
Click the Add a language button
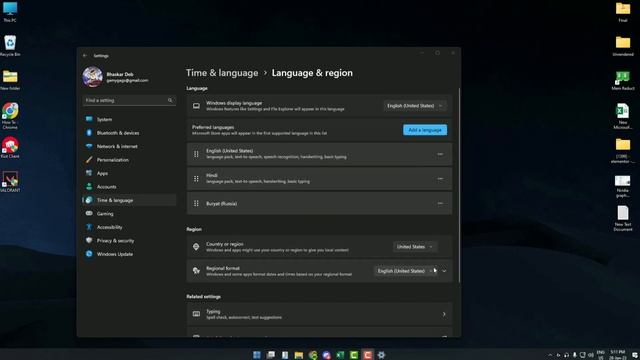pyautogui.click(x=425, y=130)
